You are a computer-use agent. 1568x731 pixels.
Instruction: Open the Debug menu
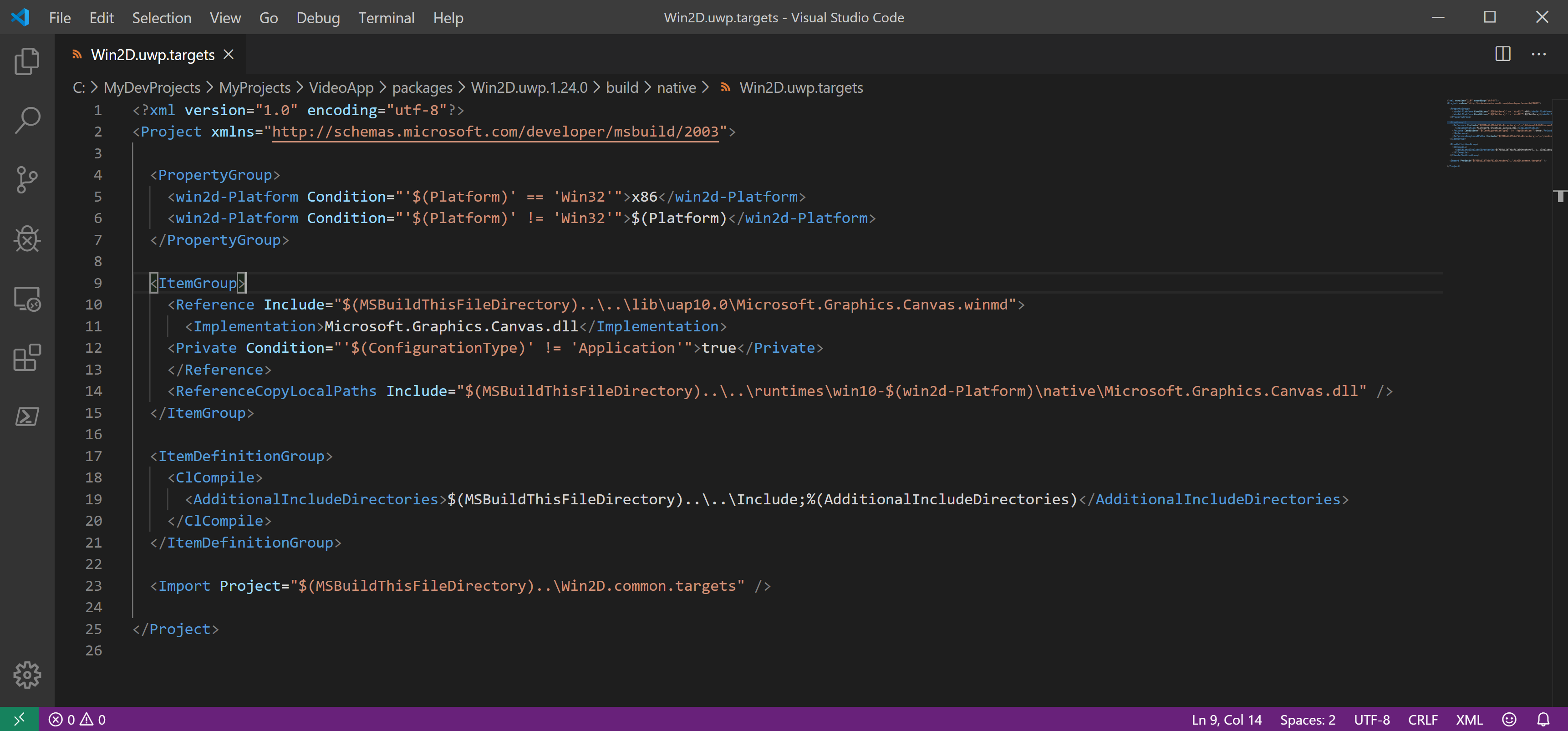tap(318, 18)
